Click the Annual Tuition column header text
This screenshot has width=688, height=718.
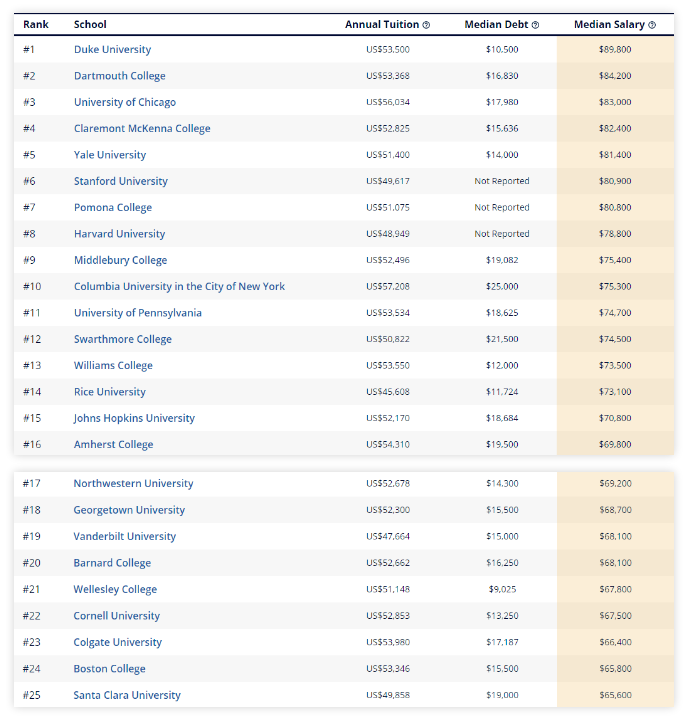[x=382, y=25]
